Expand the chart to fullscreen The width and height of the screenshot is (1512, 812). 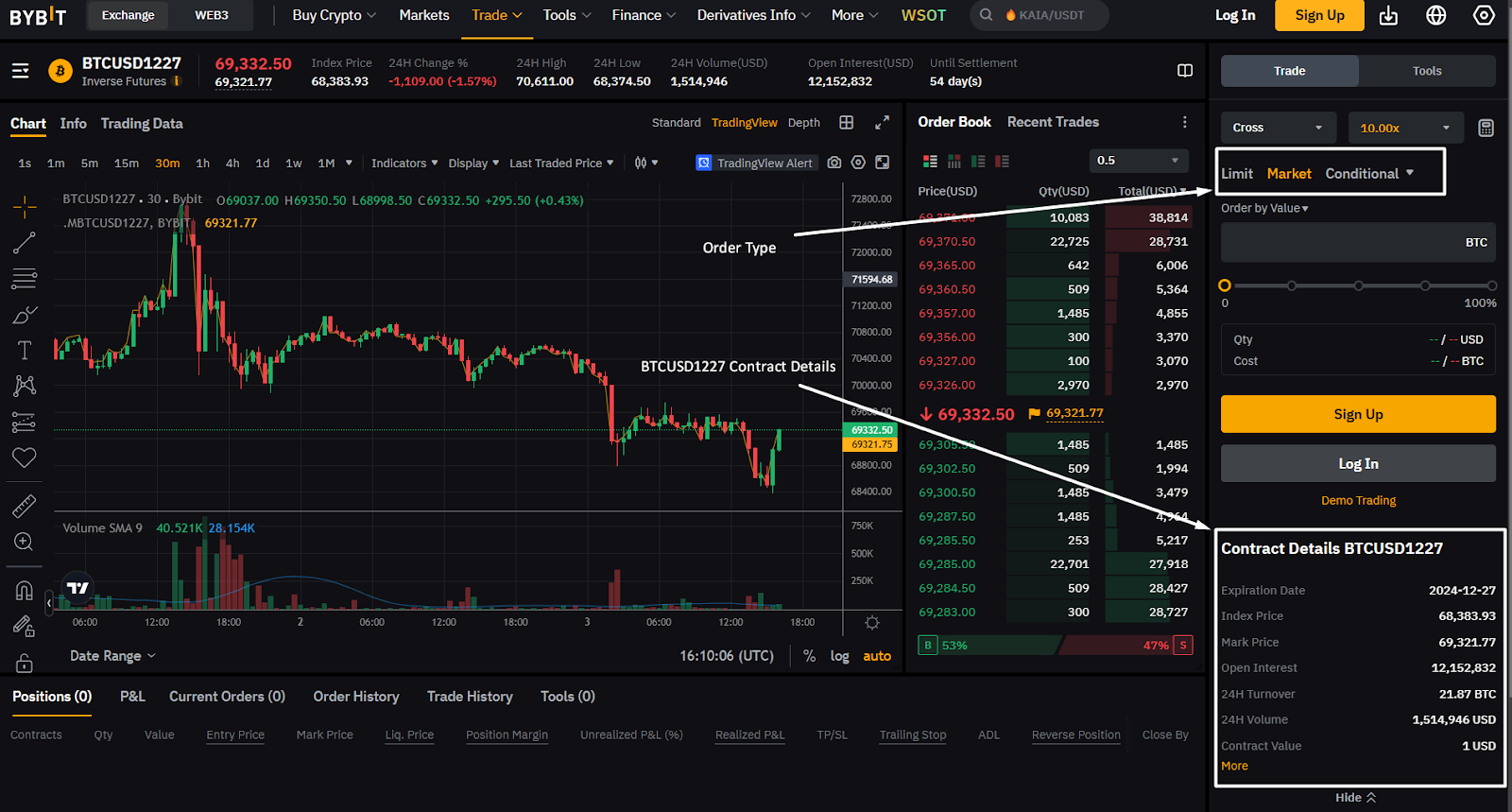point(882,123)
